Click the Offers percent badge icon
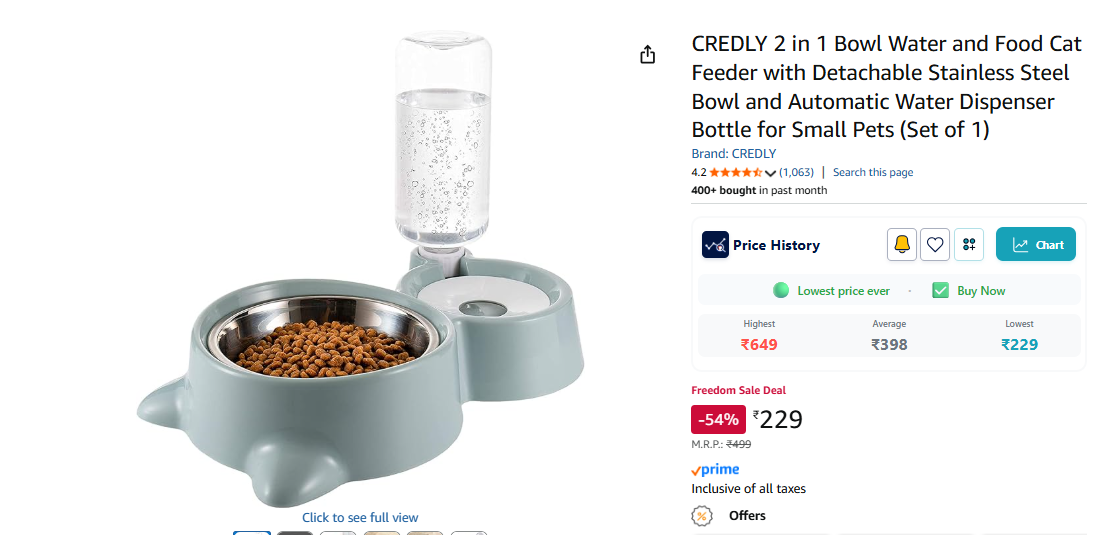Screen dimensions: 1101x535 (x=703, y=516)
